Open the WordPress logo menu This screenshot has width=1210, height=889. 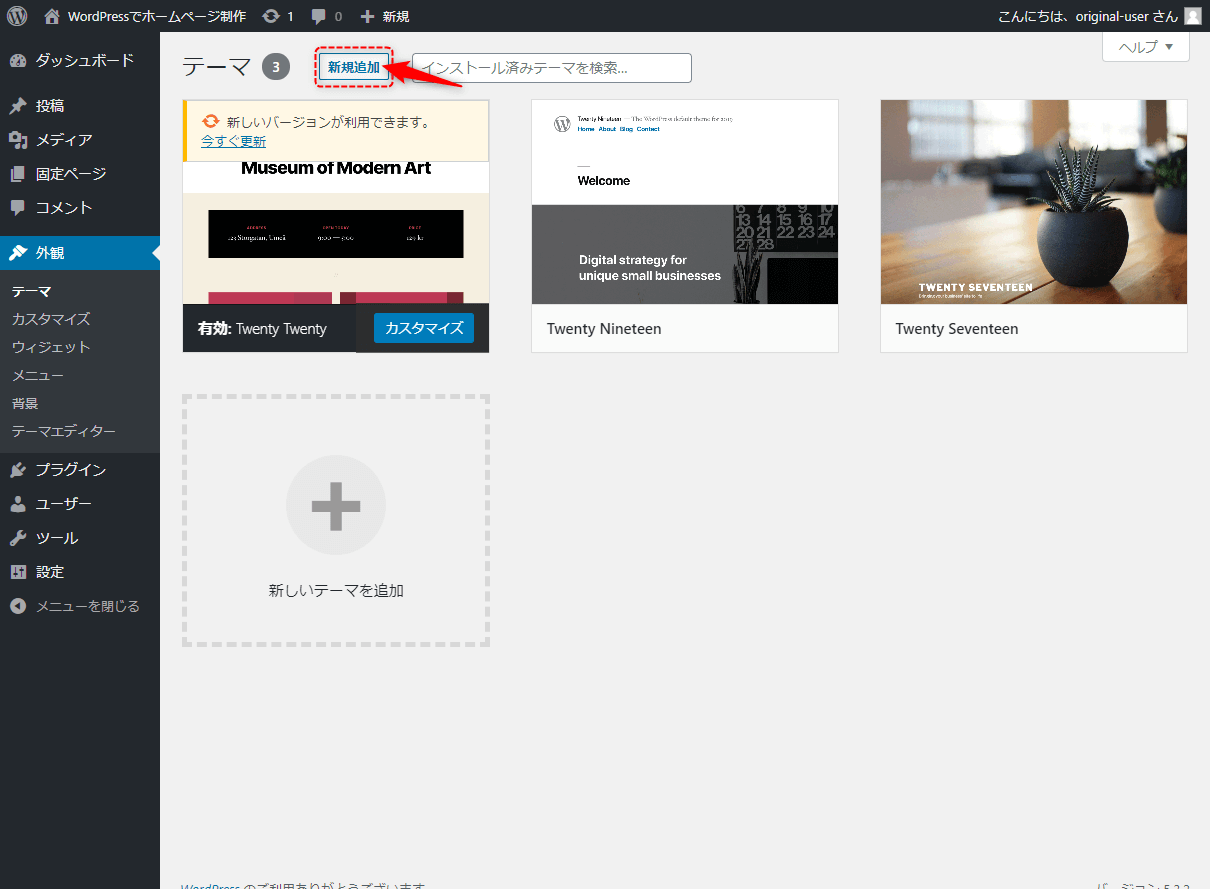(17, 16)
